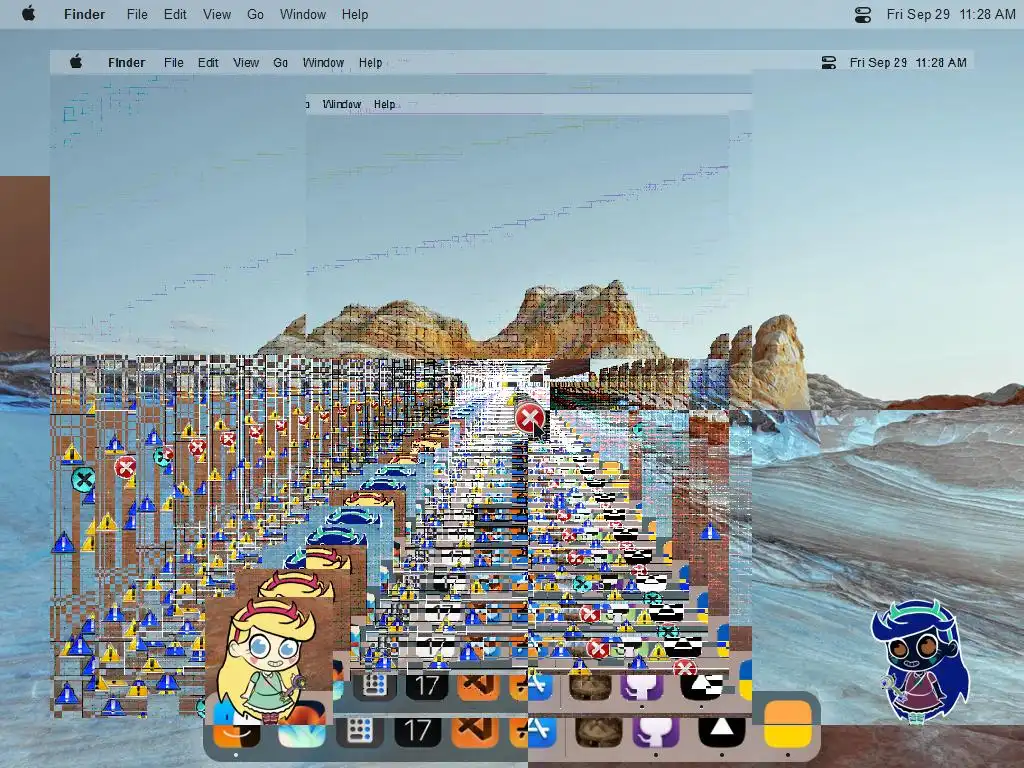Open Control Center from the topmost menu bar
Image resolution: width=1024 pixels, height=768 pixels.
[863, 14]
